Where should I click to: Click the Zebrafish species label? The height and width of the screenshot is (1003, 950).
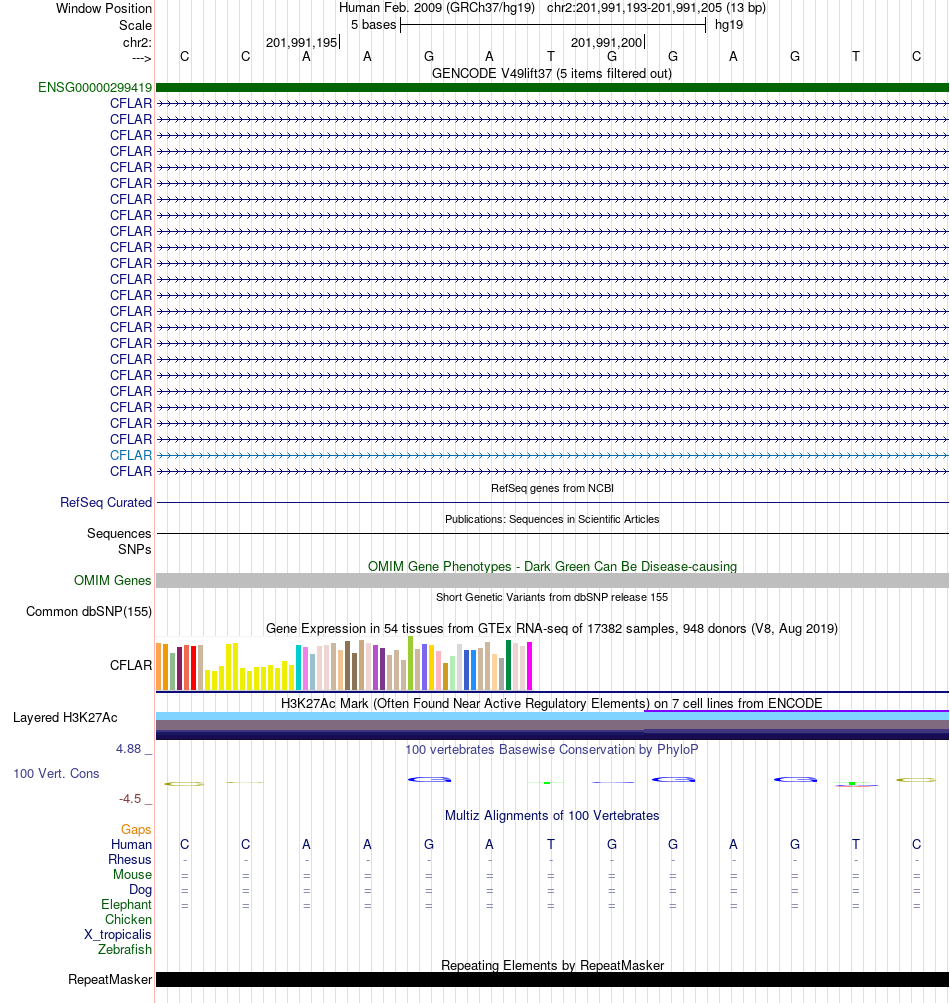pyautogui.click(x=125, y=949)
